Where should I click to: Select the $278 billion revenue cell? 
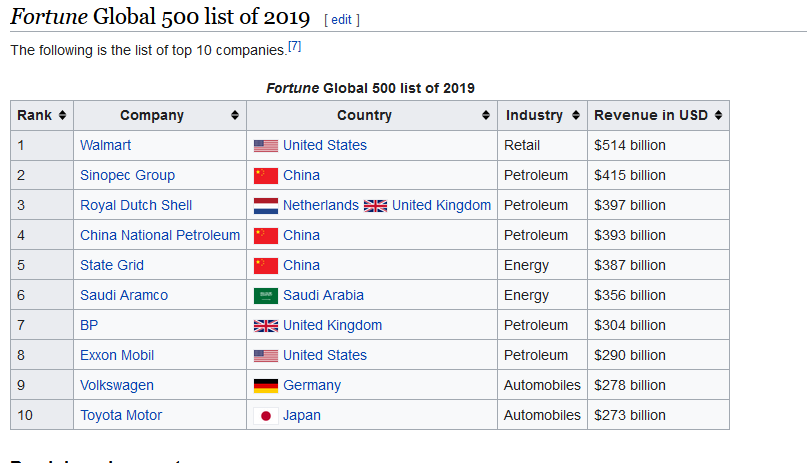658,385
